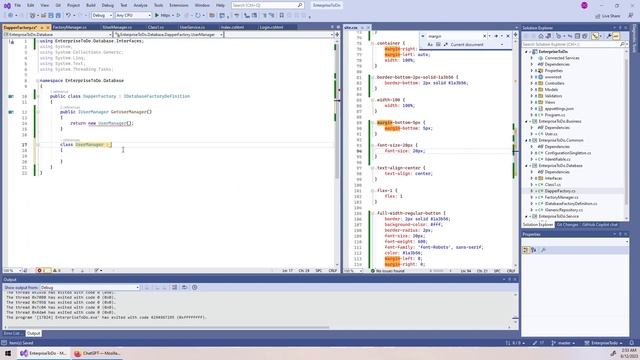Screen dimensions: 640x360
Task: Open the EnterpriseToDo.Database project navigation dropdown
Action: [x=58, y=35]
